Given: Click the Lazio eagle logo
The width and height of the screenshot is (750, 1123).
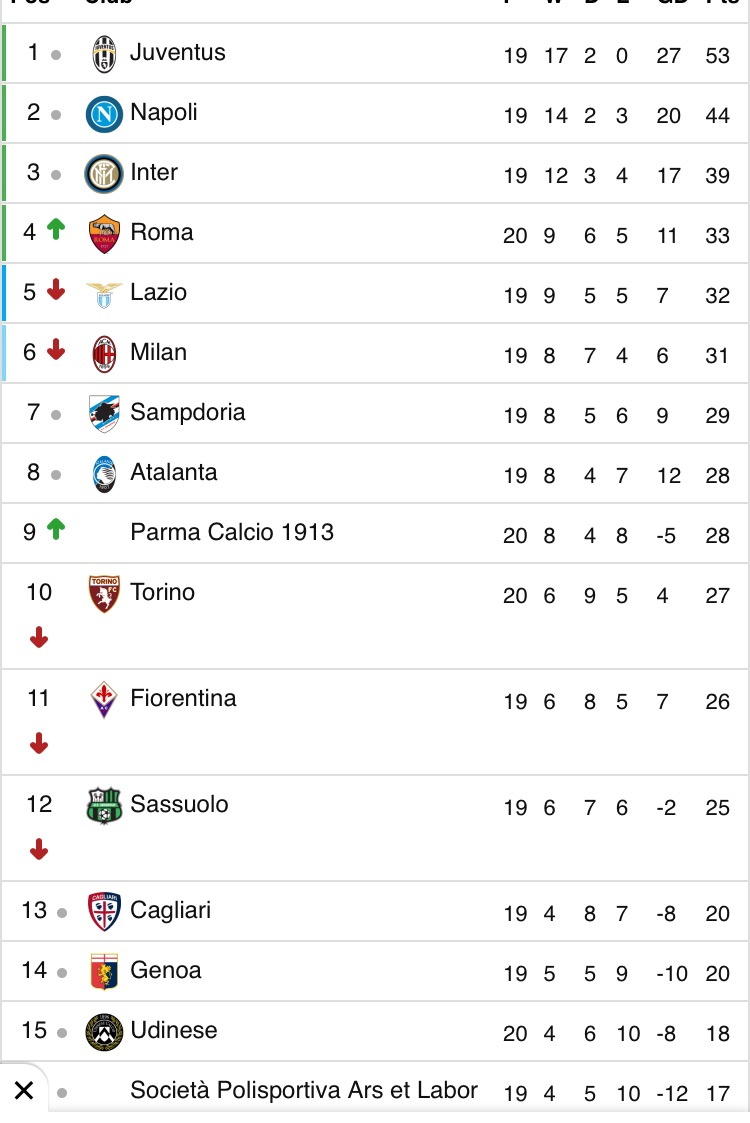Looking at the screenshot, I should point(104,294).
